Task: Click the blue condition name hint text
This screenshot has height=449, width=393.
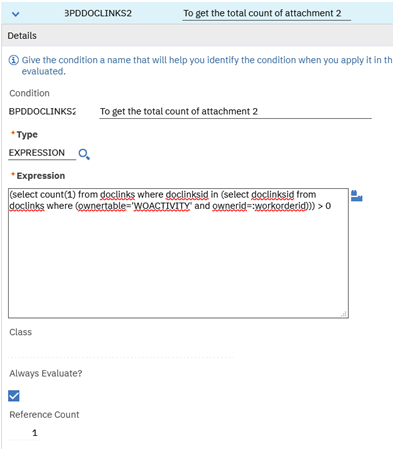Action: (207, 65)
